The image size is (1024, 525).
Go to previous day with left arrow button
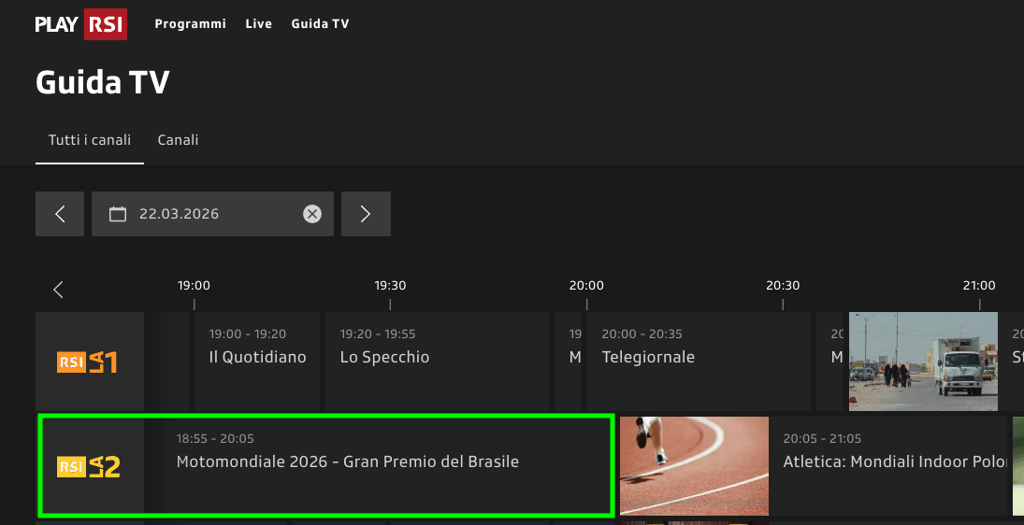pos(59,214)
